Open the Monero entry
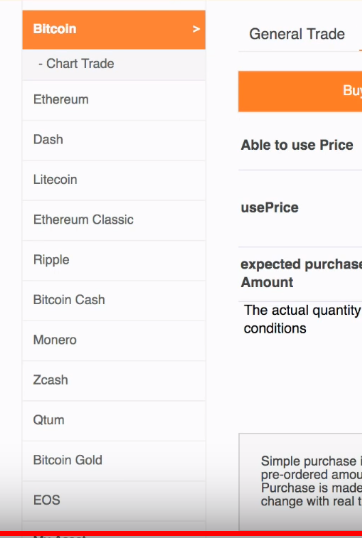The height and width of the screenshot is (538, 362). pyautogui.click(x=114, y=340)
